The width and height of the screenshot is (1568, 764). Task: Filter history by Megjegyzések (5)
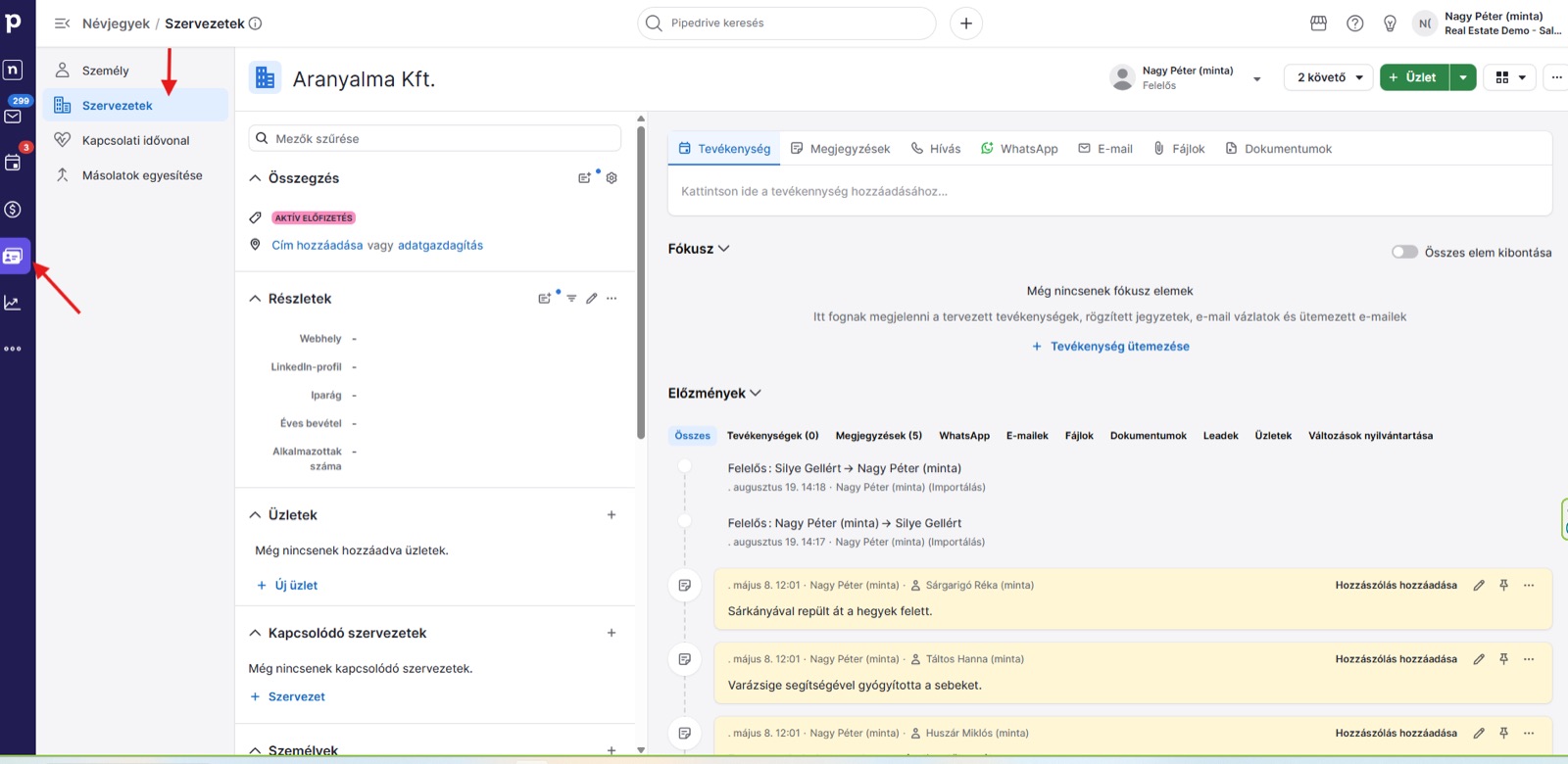coord(879,436)
